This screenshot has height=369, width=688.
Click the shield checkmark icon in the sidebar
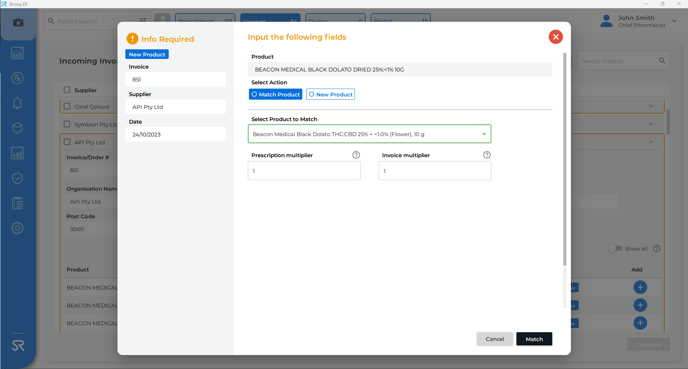click(x=17, y=178)
